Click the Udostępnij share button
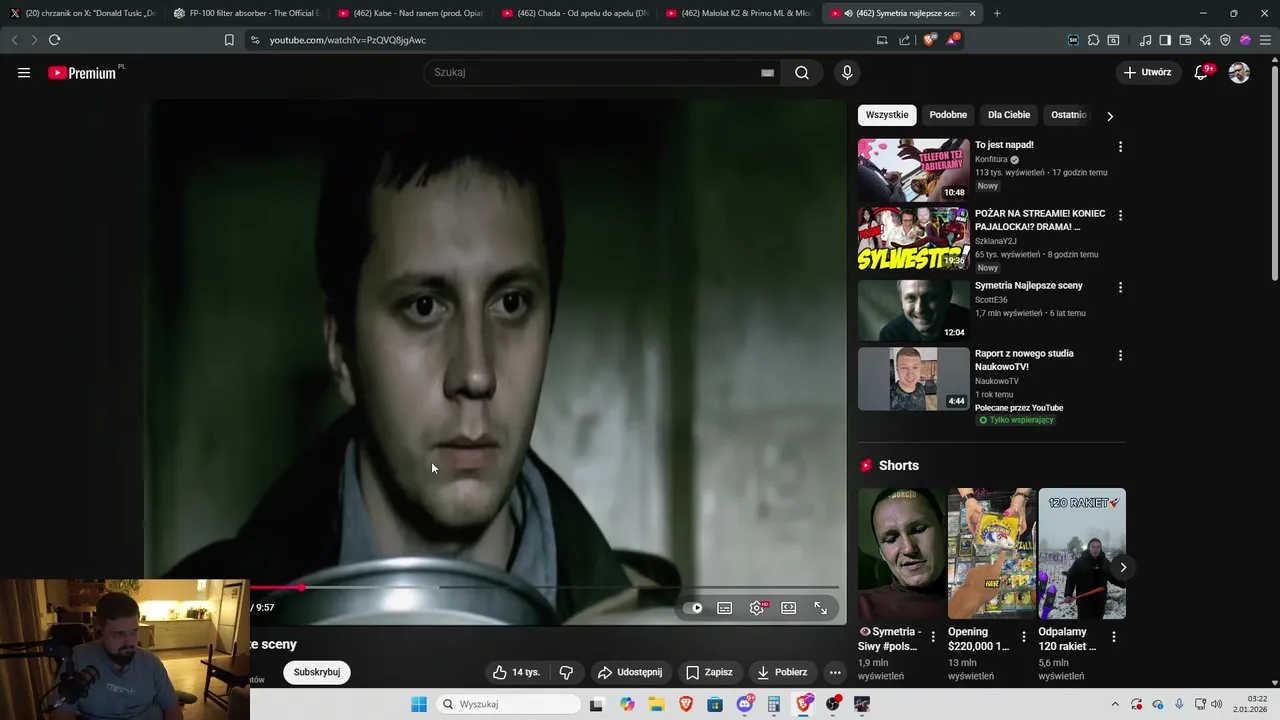Image resolution: width=1280 pixels, height=720 pixels. pyautogui.click(x=630, y=672)
